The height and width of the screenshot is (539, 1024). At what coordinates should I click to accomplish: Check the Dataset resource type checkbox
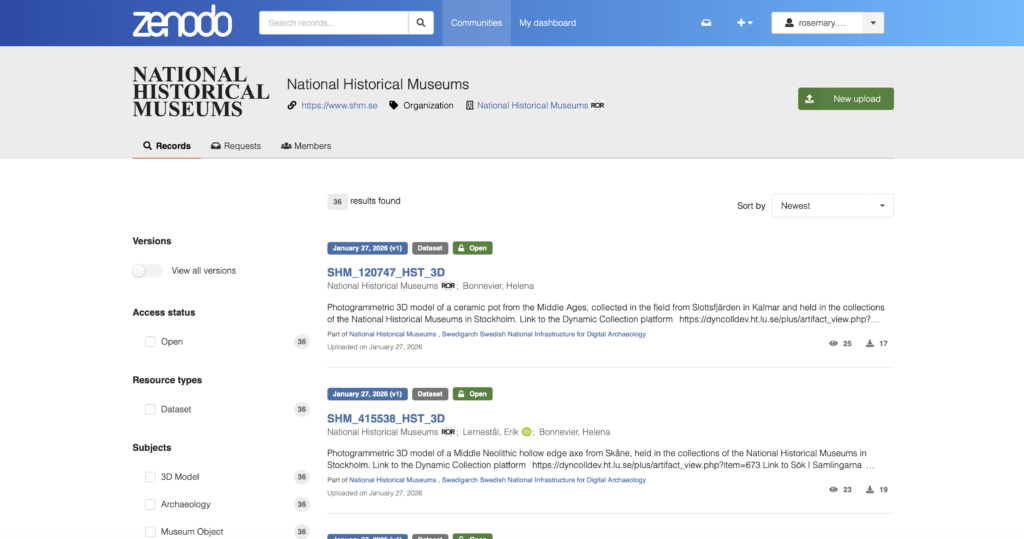coord(150,410)
